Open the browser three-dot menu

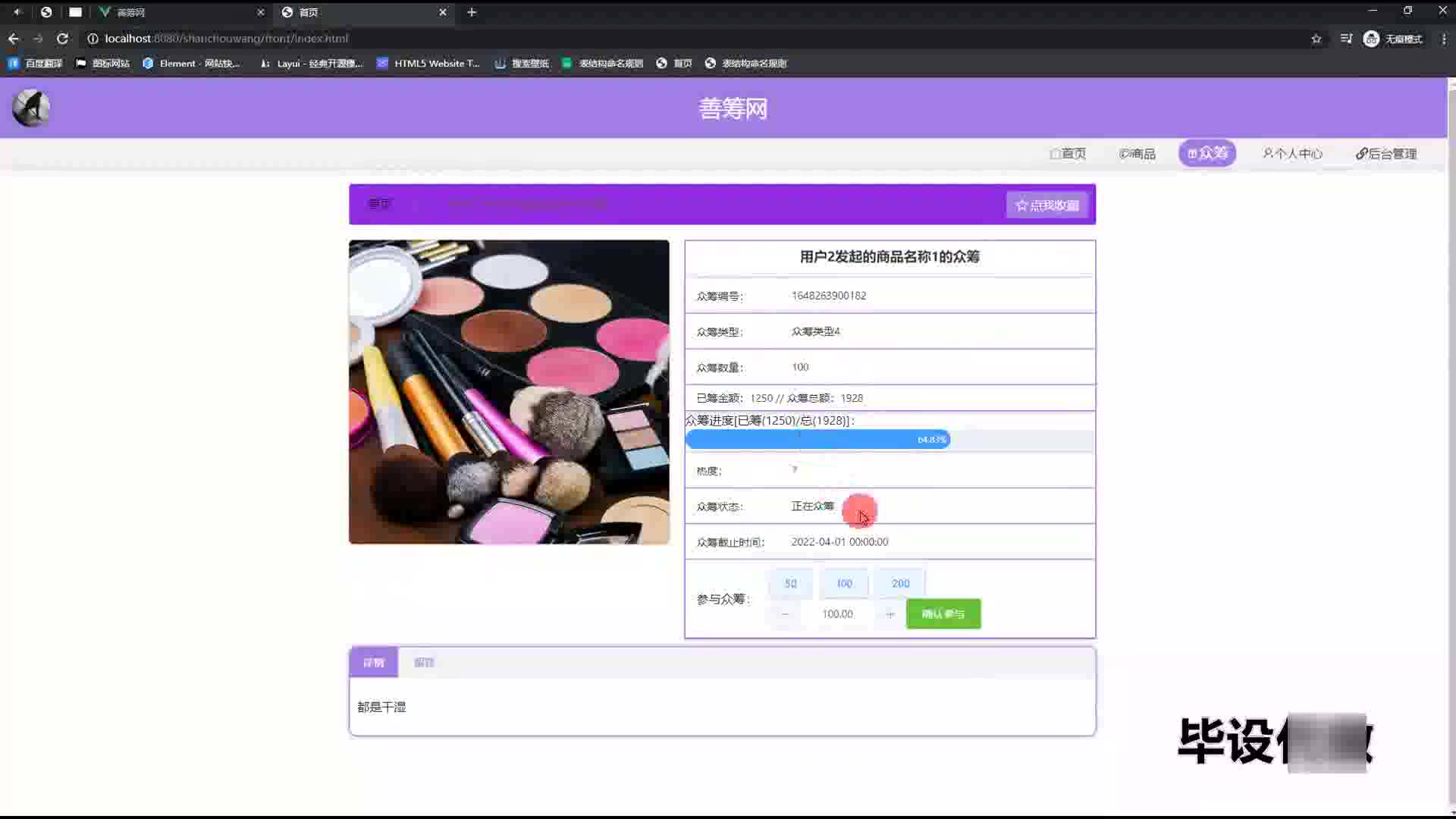(x=1443, y=39)
